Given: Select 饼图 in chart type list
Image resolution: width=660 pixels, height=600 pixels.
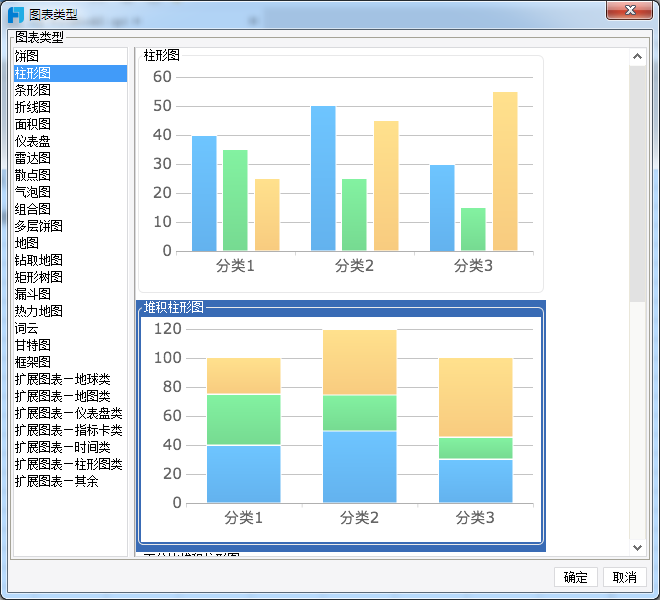Looking at the screenshot, I should click(70, 56).
